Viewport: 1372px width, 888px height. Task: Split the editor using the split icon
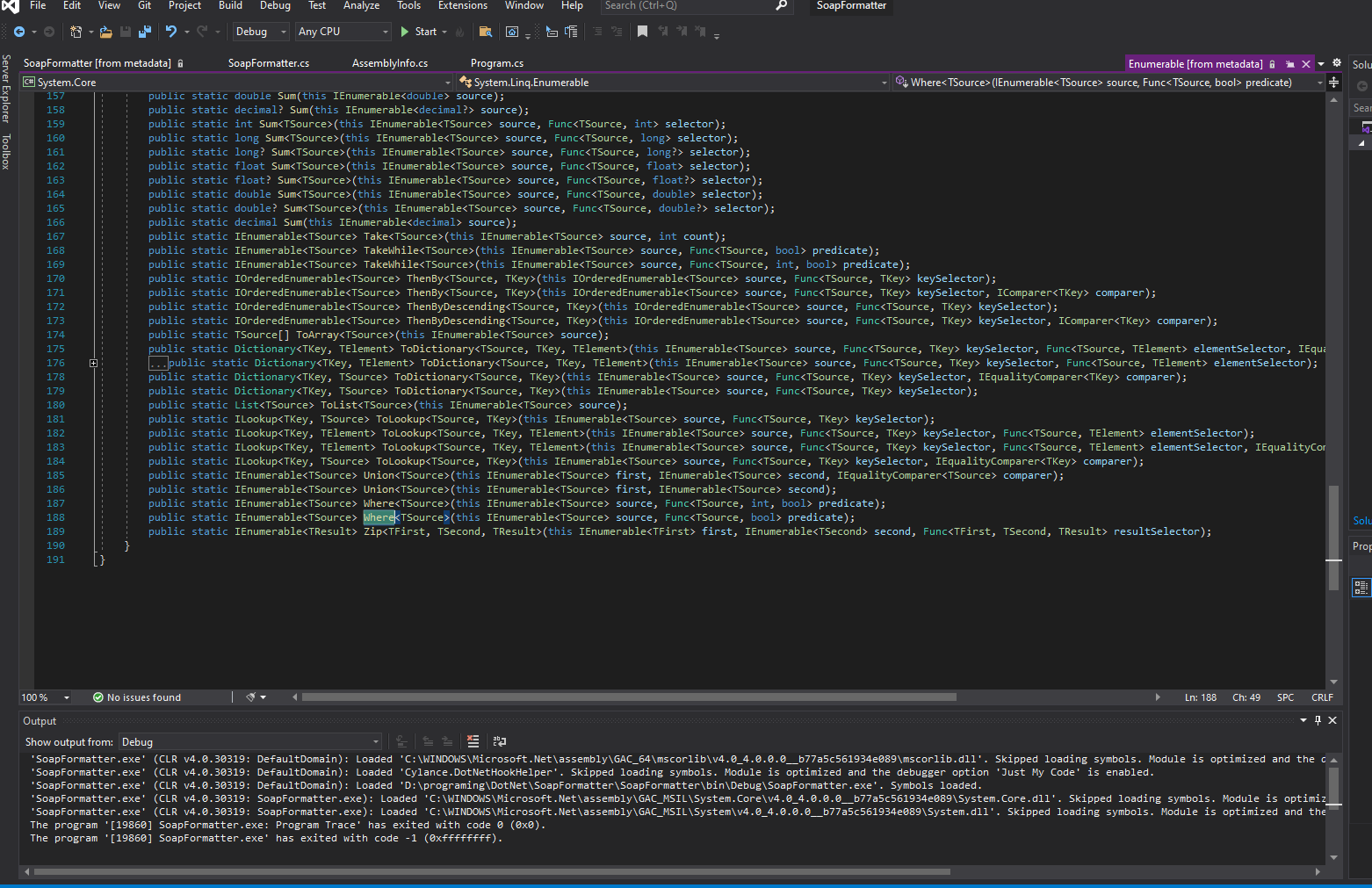click(x=1333, y=83)
